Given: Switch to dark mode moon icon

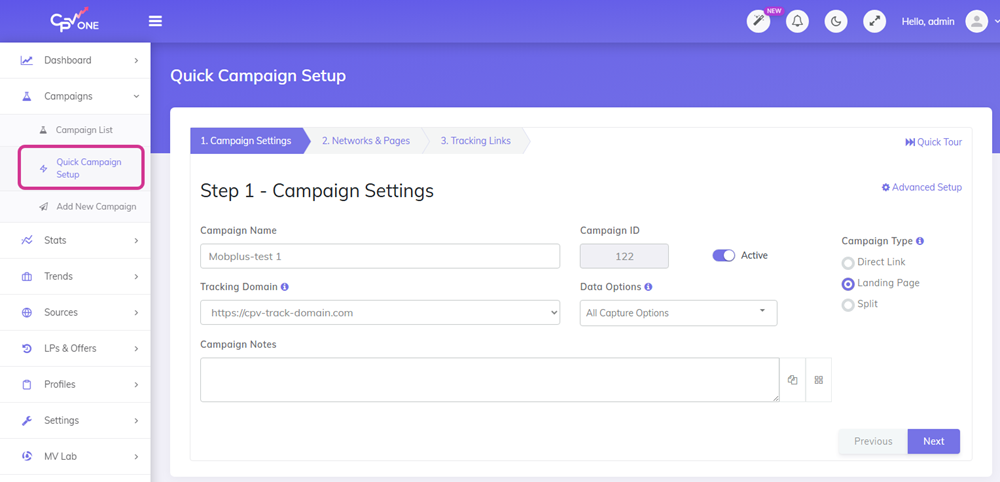Looking at the screenshot, I should [836, 22].
